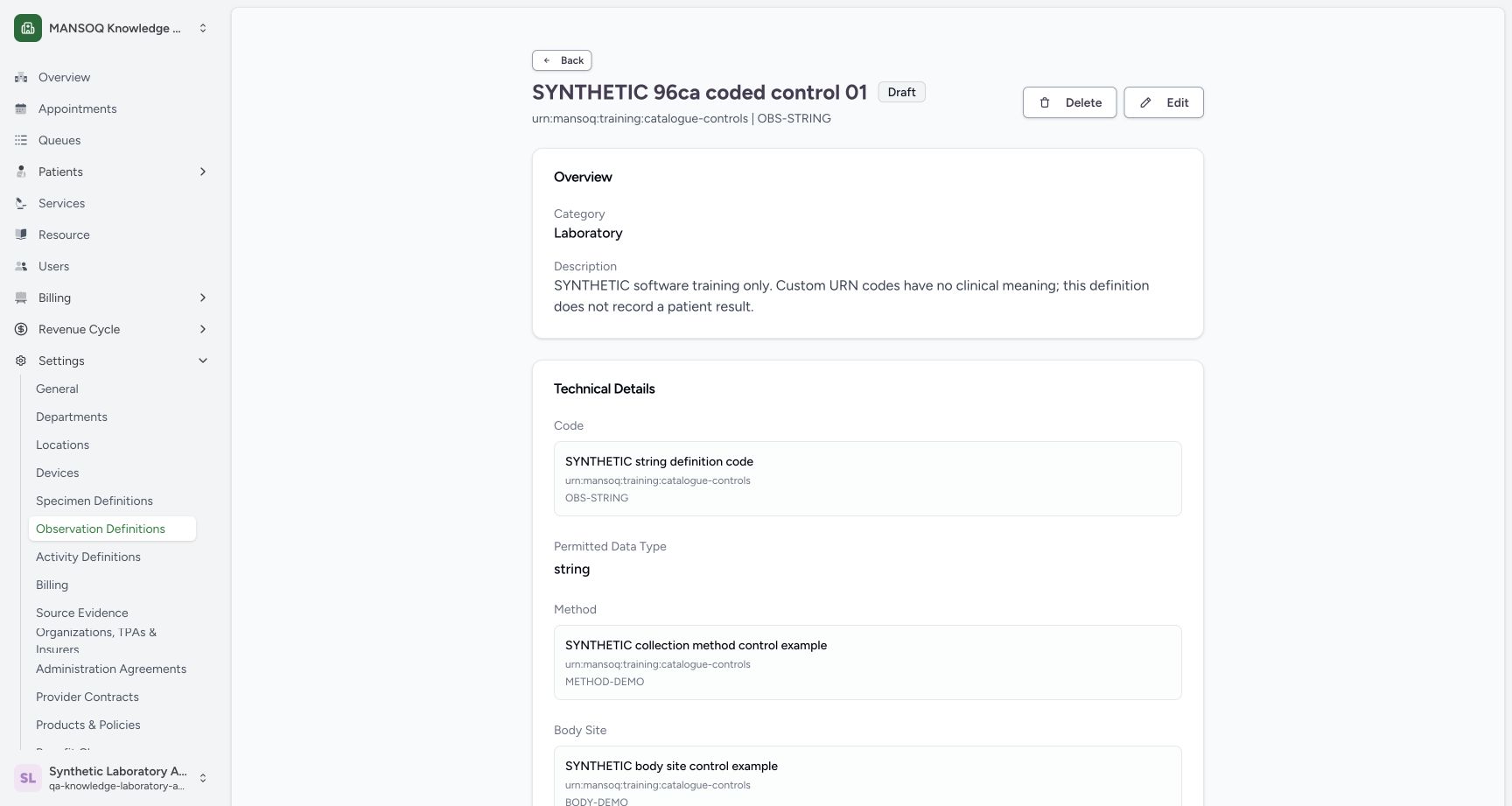Open General settings page
Viewport: 1512px width, 806px height.
point(112,389)
